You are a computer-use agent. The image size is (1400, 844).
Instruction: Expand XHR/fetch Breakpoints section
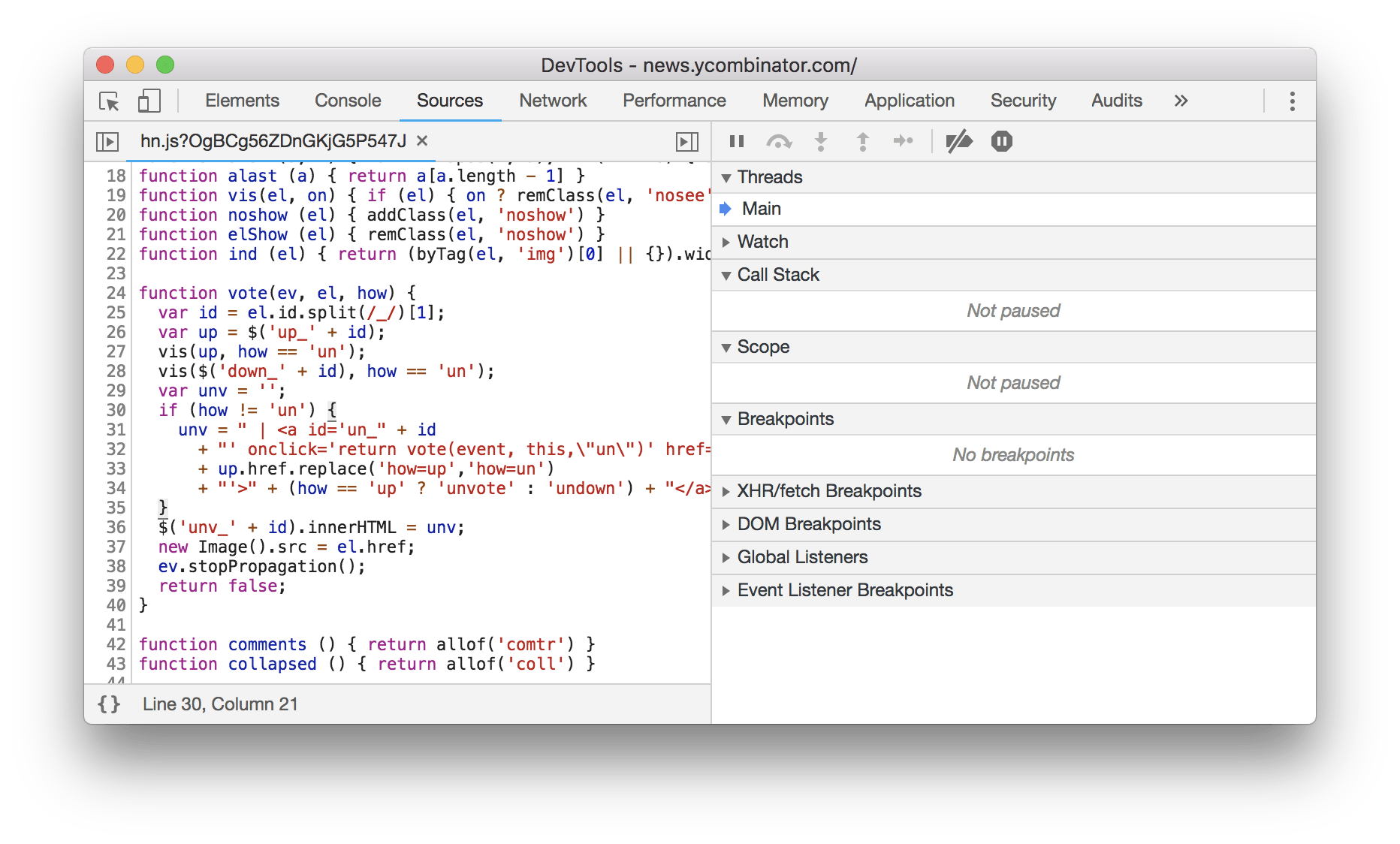[828, 491]
